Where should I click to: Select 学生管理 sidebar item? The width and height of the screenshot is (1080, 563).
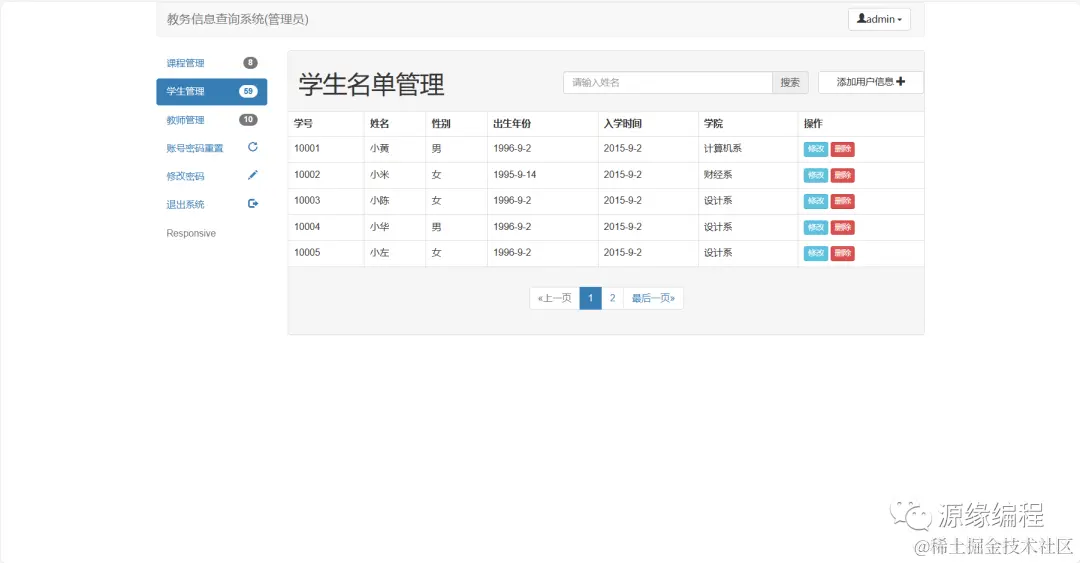211,92
